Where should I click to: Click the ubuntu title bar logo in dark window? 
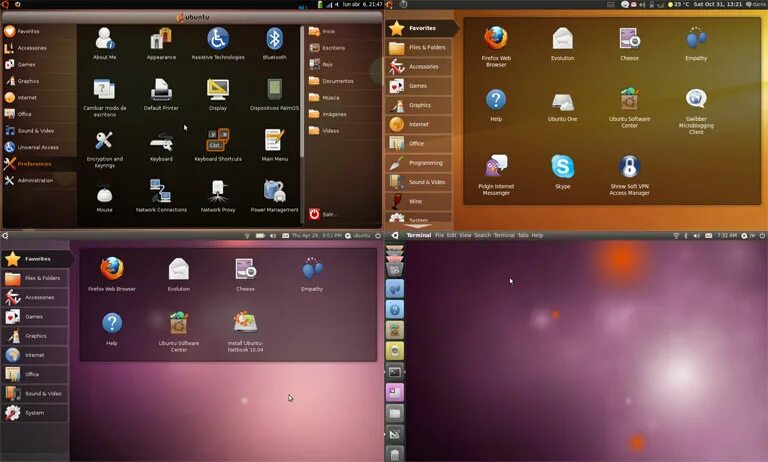click(192, 17)
